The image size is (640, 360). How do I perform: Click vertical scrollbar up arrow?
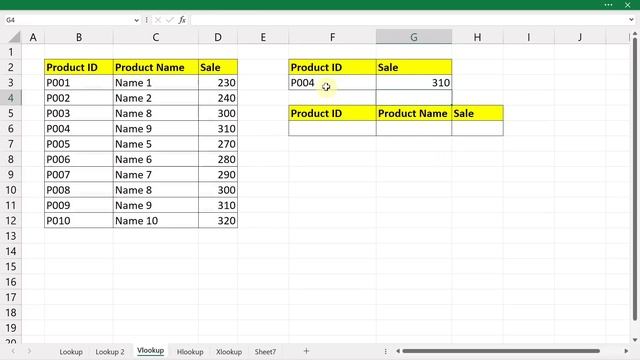click(x=635, y=34)
